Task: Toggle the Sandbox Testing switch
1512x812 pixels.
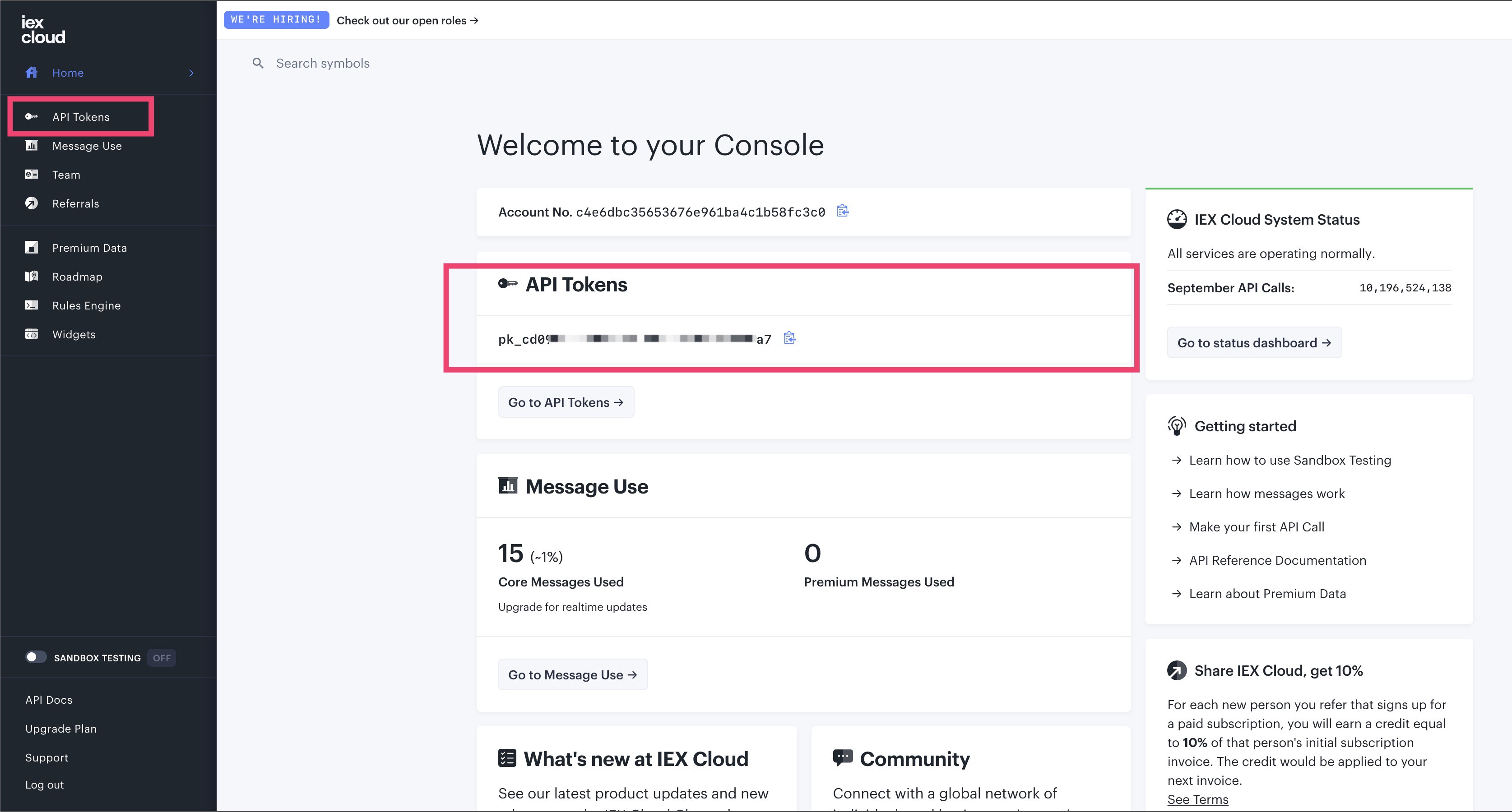Action: [x=36, y=657]
